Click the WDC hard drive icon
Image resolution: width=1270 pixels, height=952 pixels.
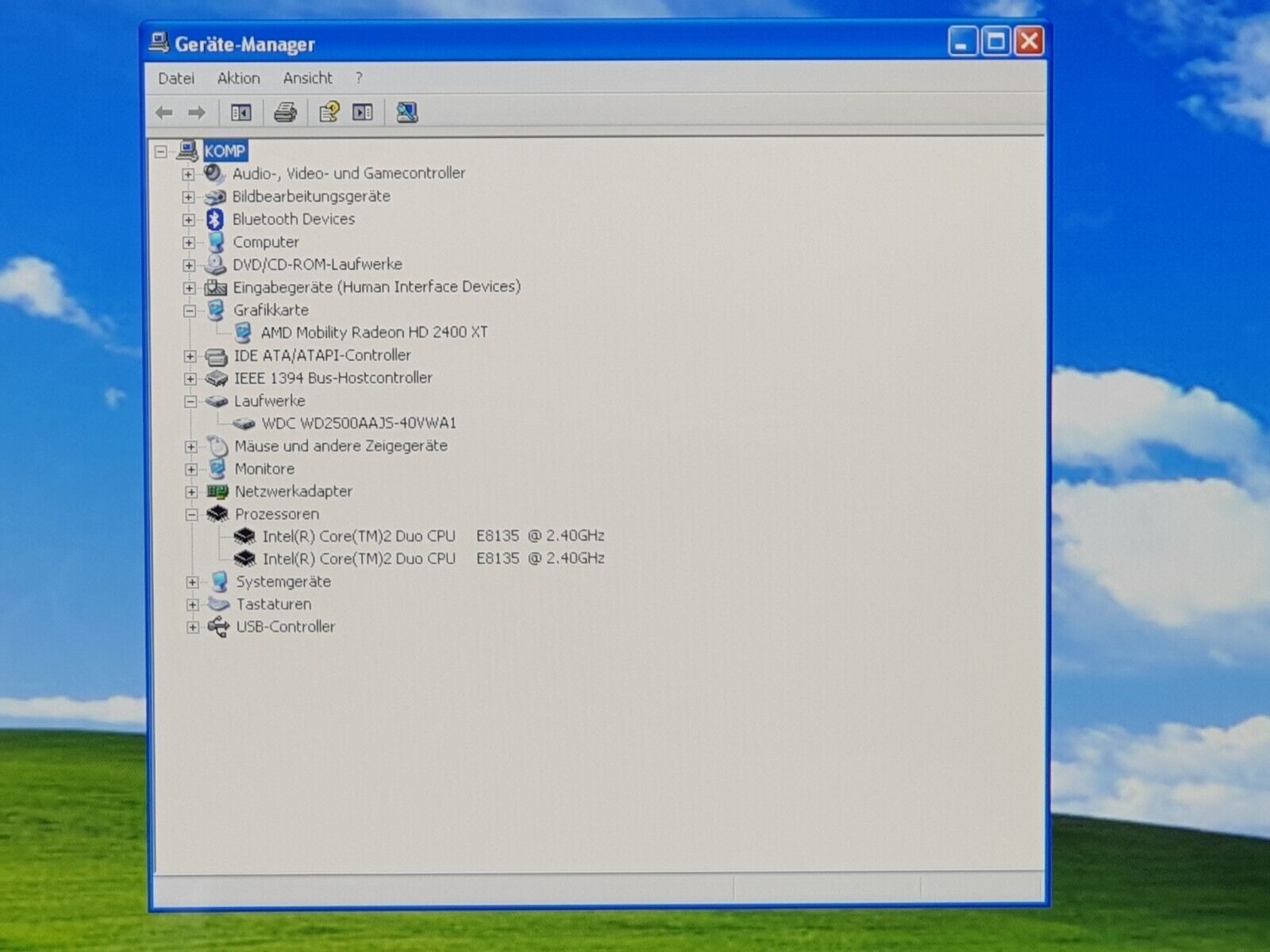point(244,424)
